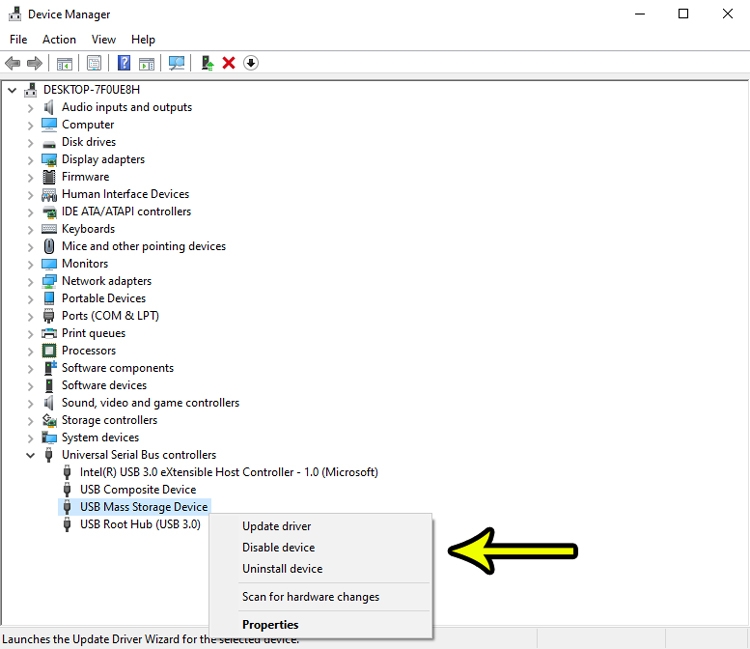
Task: Click the Processors icon
Action: pyautogui.click(x=49, y=351)
